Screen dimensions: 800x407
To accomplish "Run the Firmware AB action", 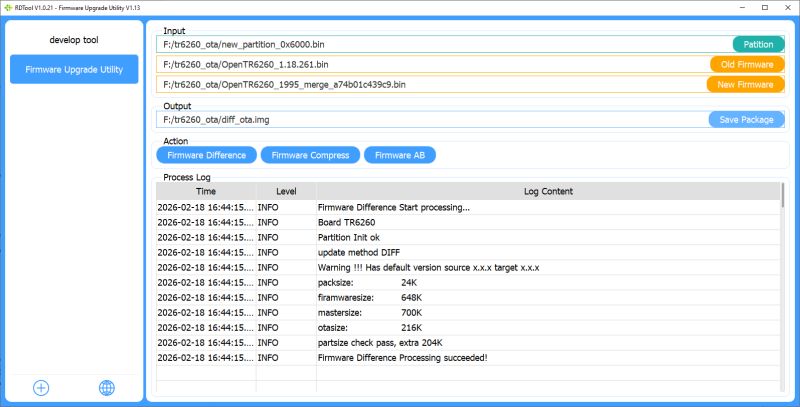I will 399,155.
